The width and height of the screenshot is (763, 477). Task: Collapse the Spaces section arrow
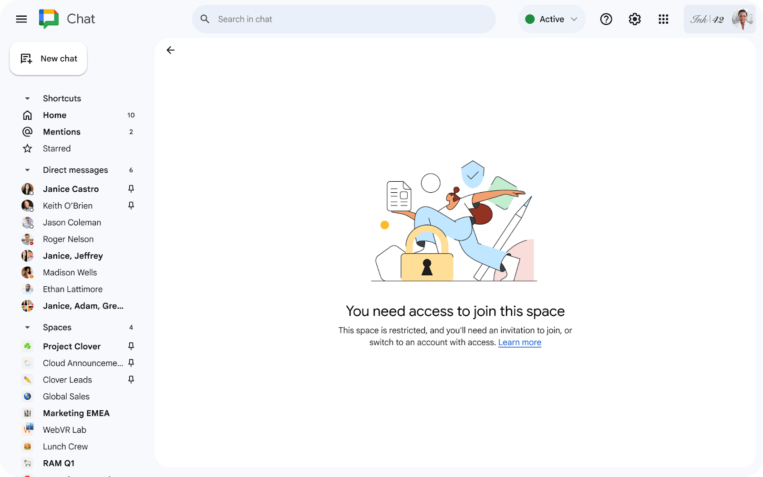pyautogui.click(x=27, y=327)
